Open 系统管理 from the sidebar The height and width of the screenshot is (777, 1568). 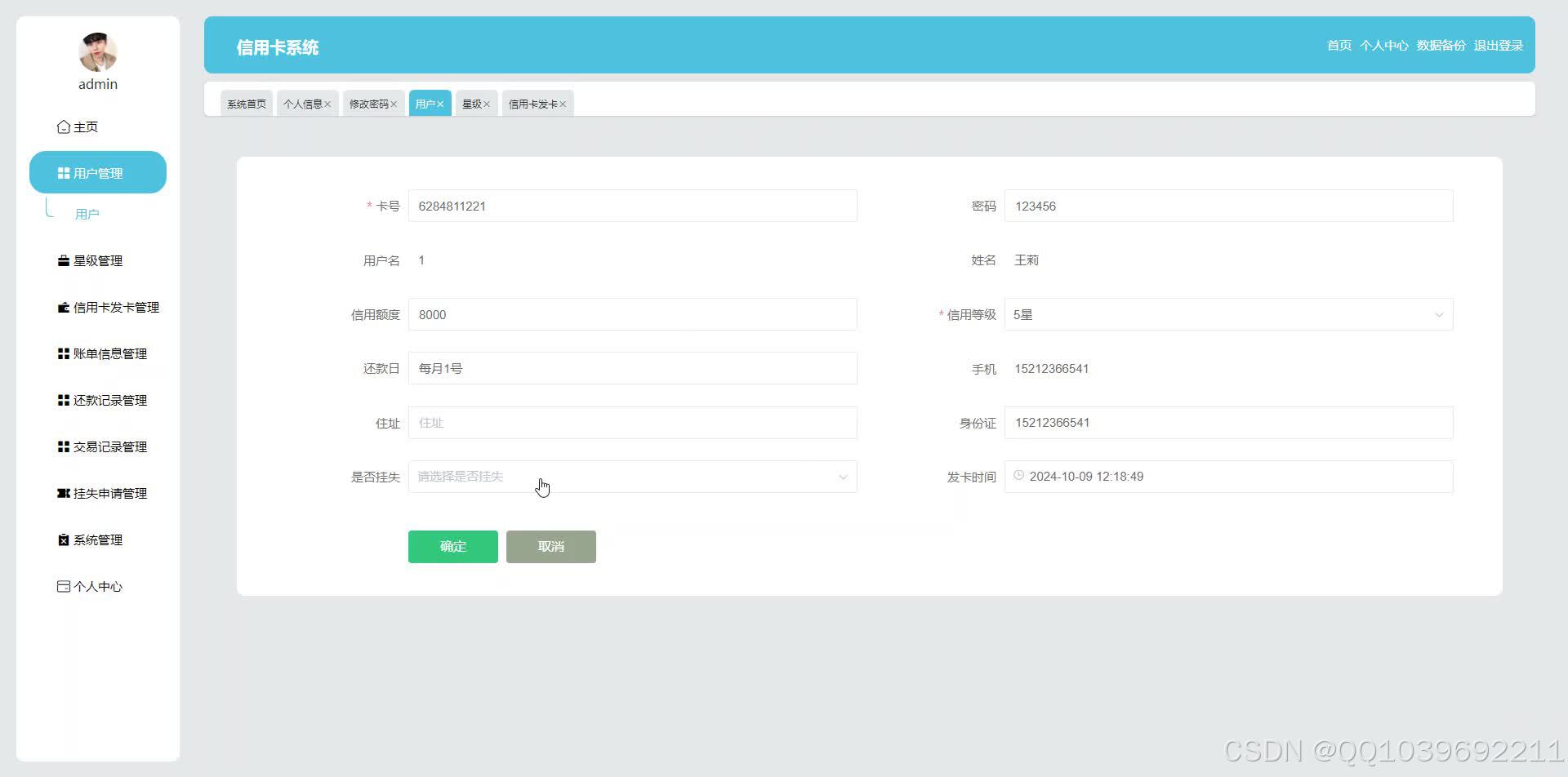[x=97, y=539]
